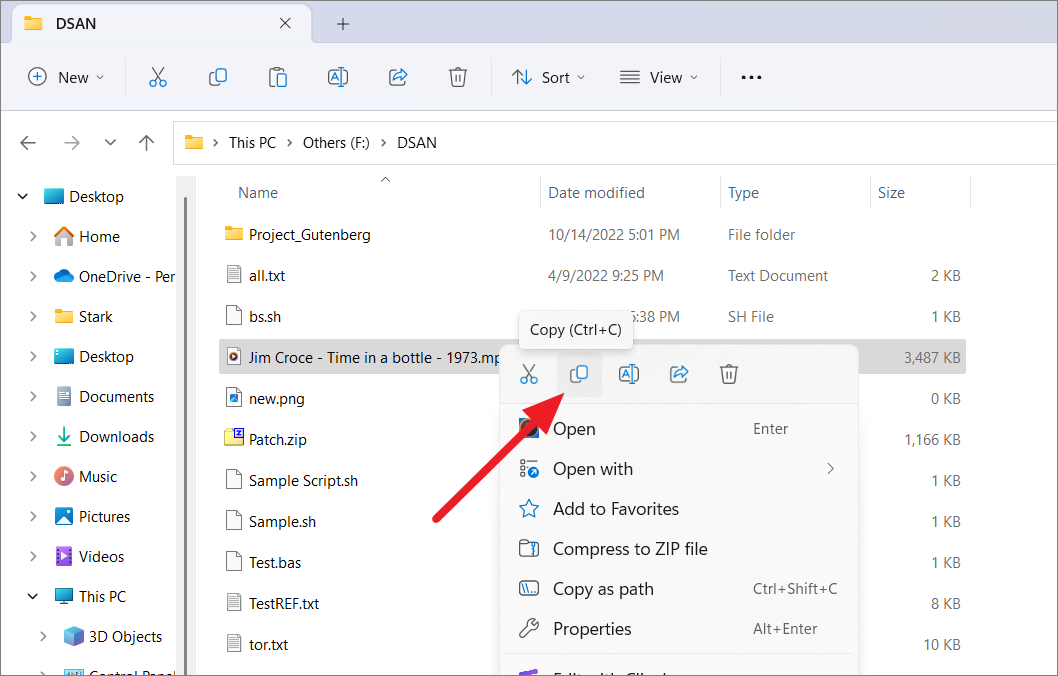Image resolution: width=1058 pixels, height=676 pixels.
Task: Open the See more (three dots) menu
Action: 751,78
